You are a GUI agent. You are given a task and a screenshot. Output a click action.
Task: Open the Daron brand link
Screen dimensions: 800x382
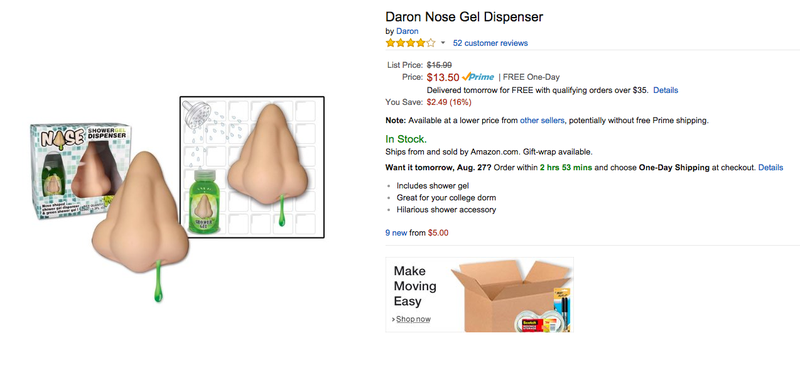(x=407, y=31)
